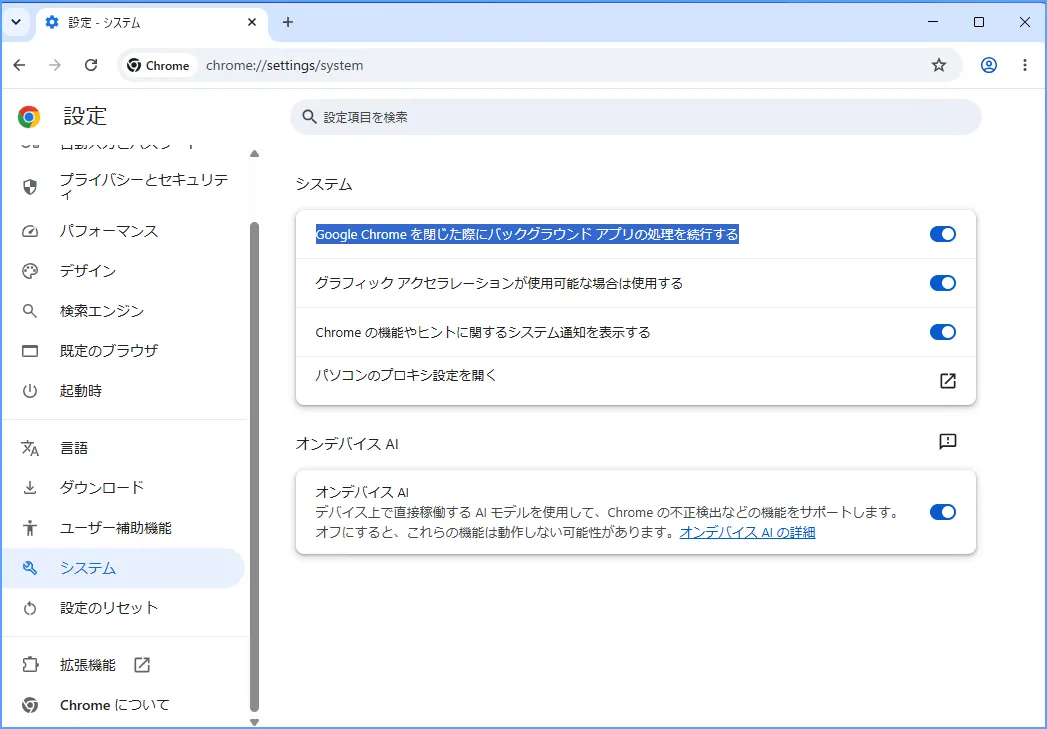1047x729 pixels.
Task: Click shield icon for プライバシーとセキュリティ
Action: click(30, 186)
